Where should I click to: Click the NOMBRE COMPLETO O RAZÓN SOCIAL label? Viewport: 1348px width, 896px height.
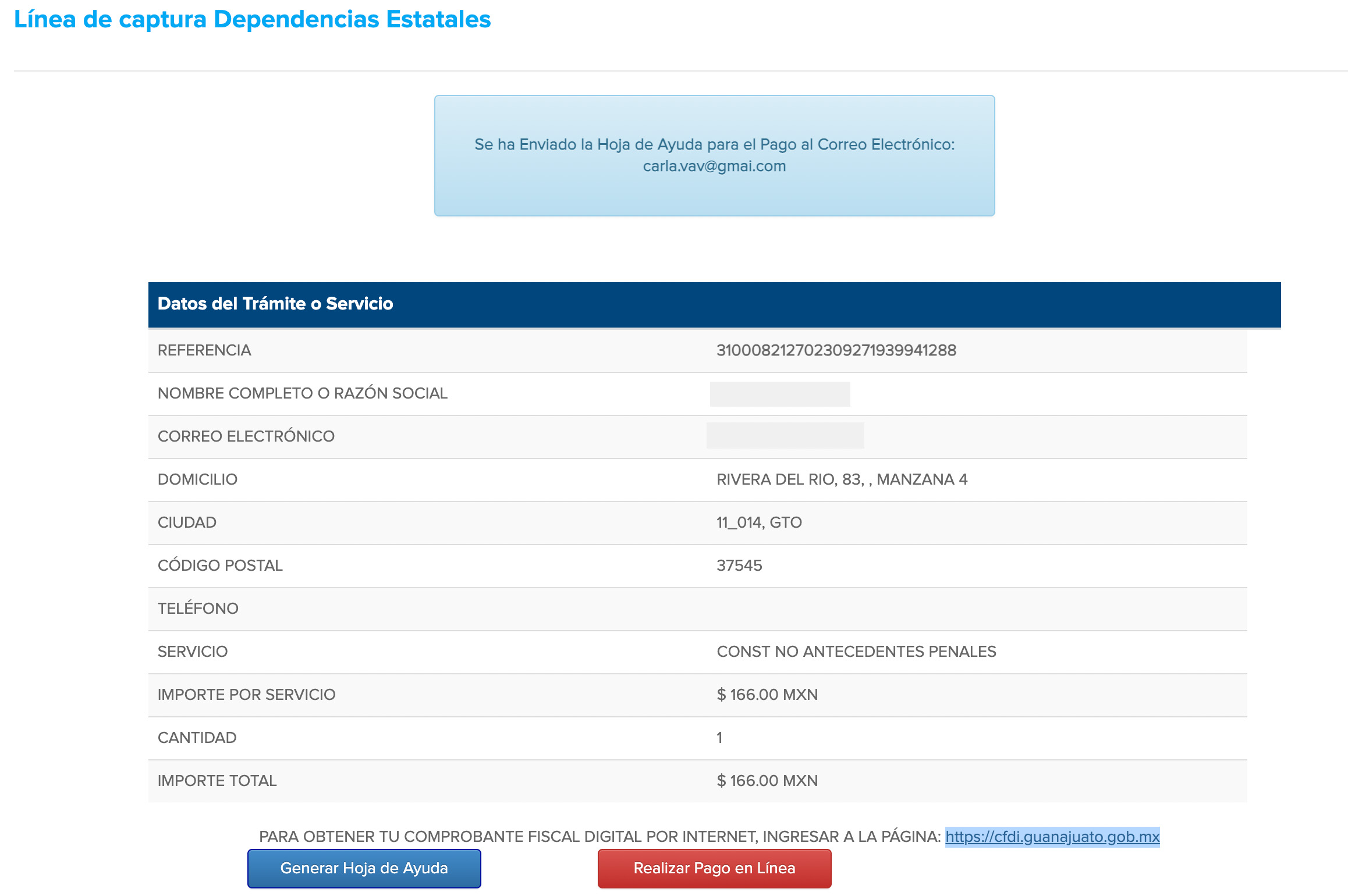[303, 393]
